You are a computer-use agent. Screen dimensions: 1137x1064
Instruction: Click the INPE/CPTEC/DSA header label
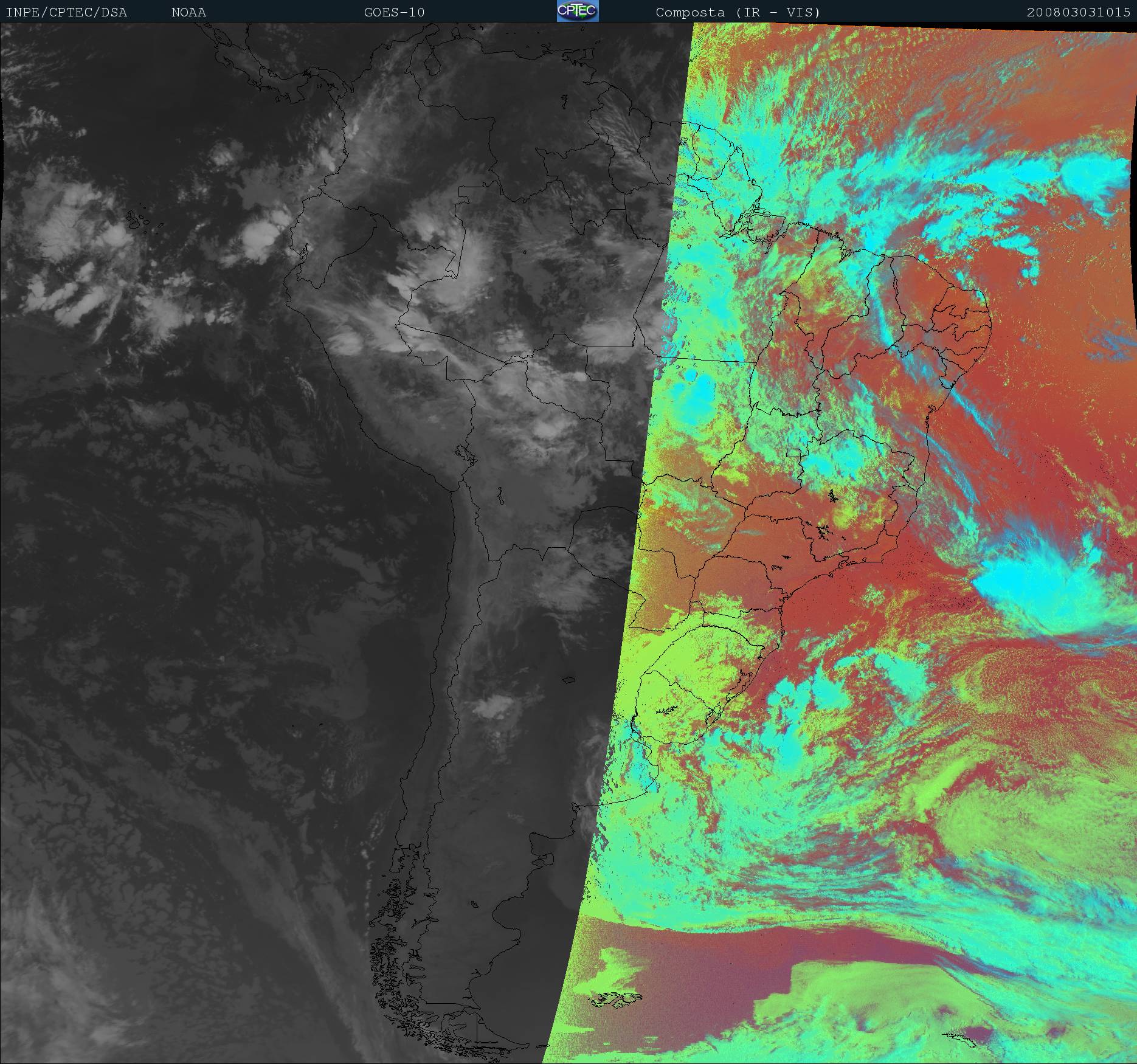click(x=66, y=12)
